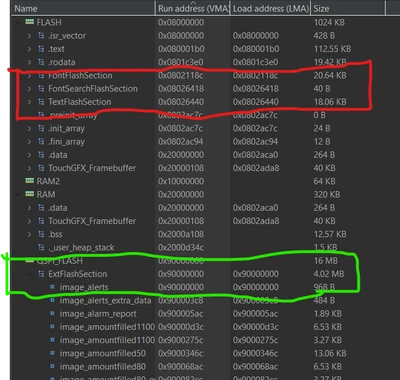Select the RAM2 region label
Viewport: 400px width, 380px height.
point(48,181)
